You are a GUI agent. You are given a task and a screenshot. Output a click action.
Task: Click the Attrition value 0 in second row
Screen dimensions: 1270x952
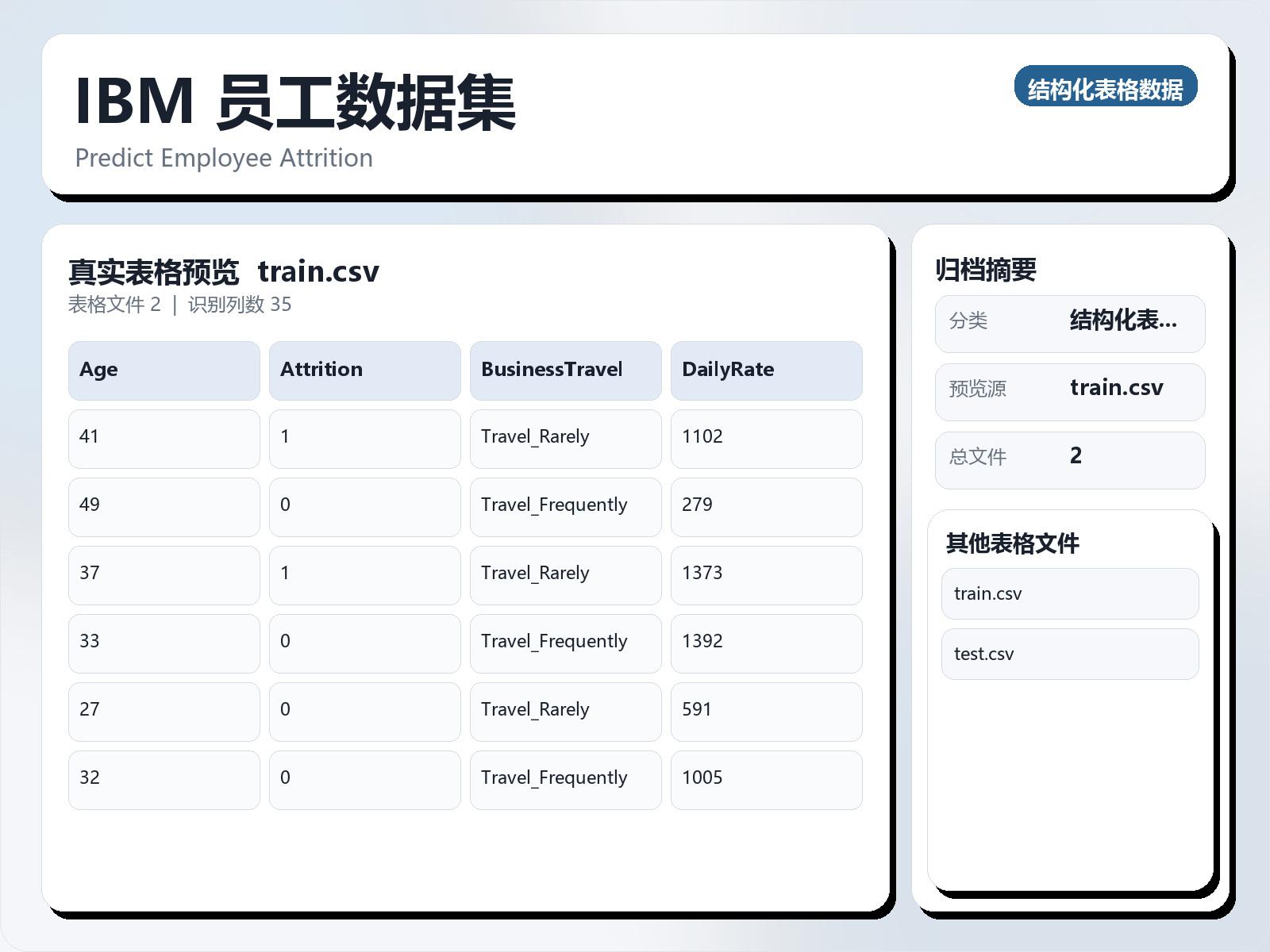[365, 506]
